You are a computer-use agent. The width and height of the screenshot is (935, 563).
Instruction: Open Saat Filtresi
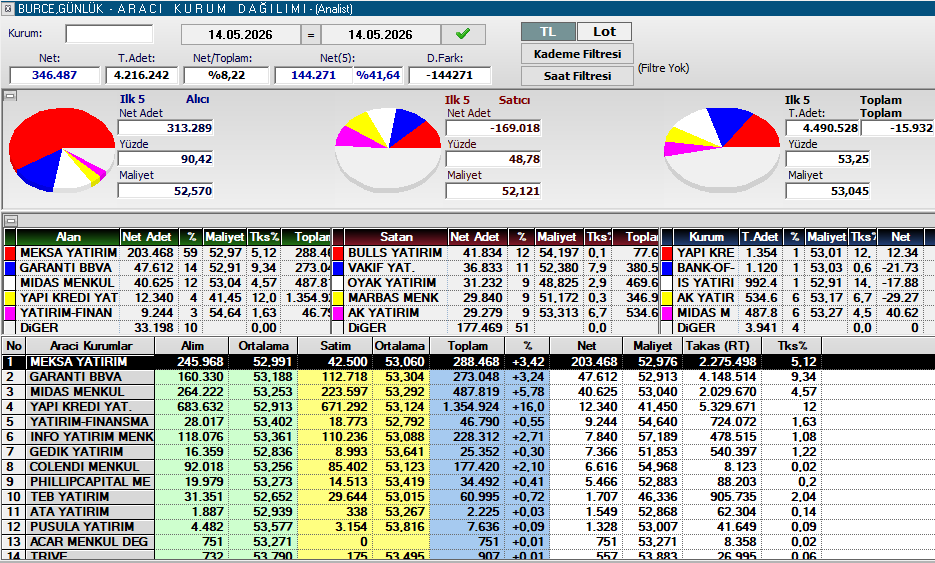577,76
